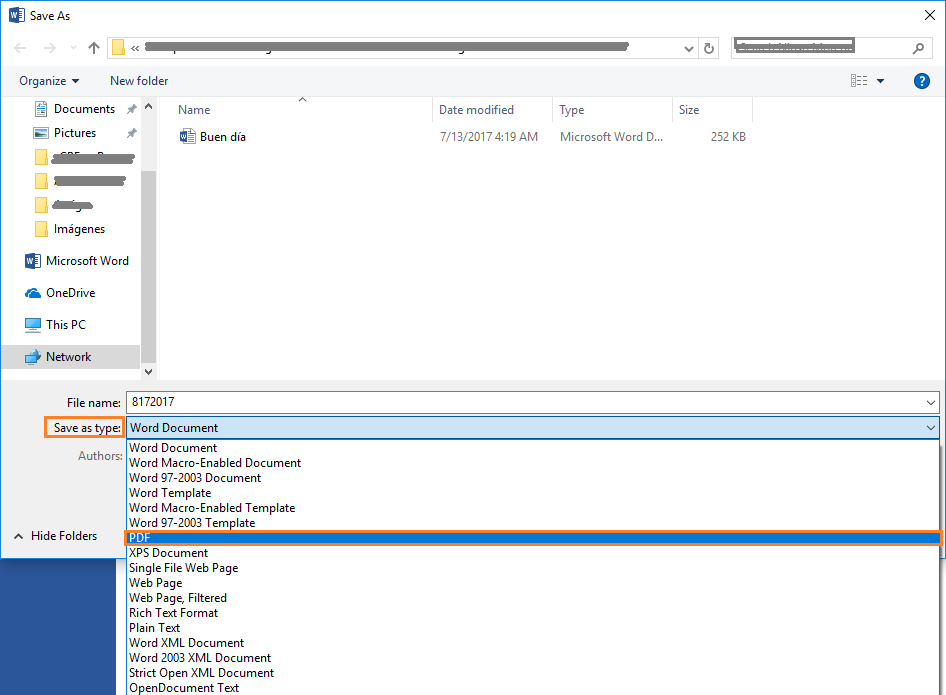Click the Word icon in title bar

point(17,15)
